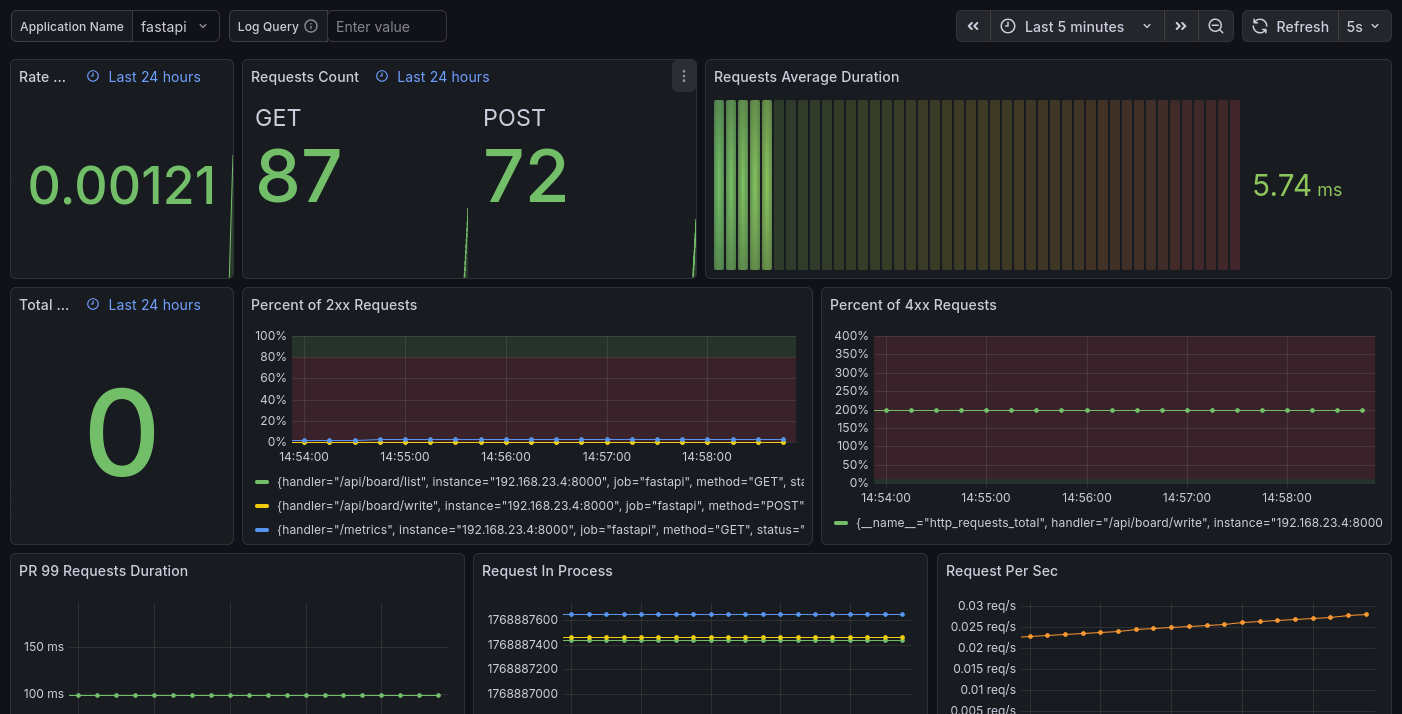Image resolution: width=1402 pixels, height=714 pixels.
Task: Click the clock icon on Total panel
Action: coord(93,305)
